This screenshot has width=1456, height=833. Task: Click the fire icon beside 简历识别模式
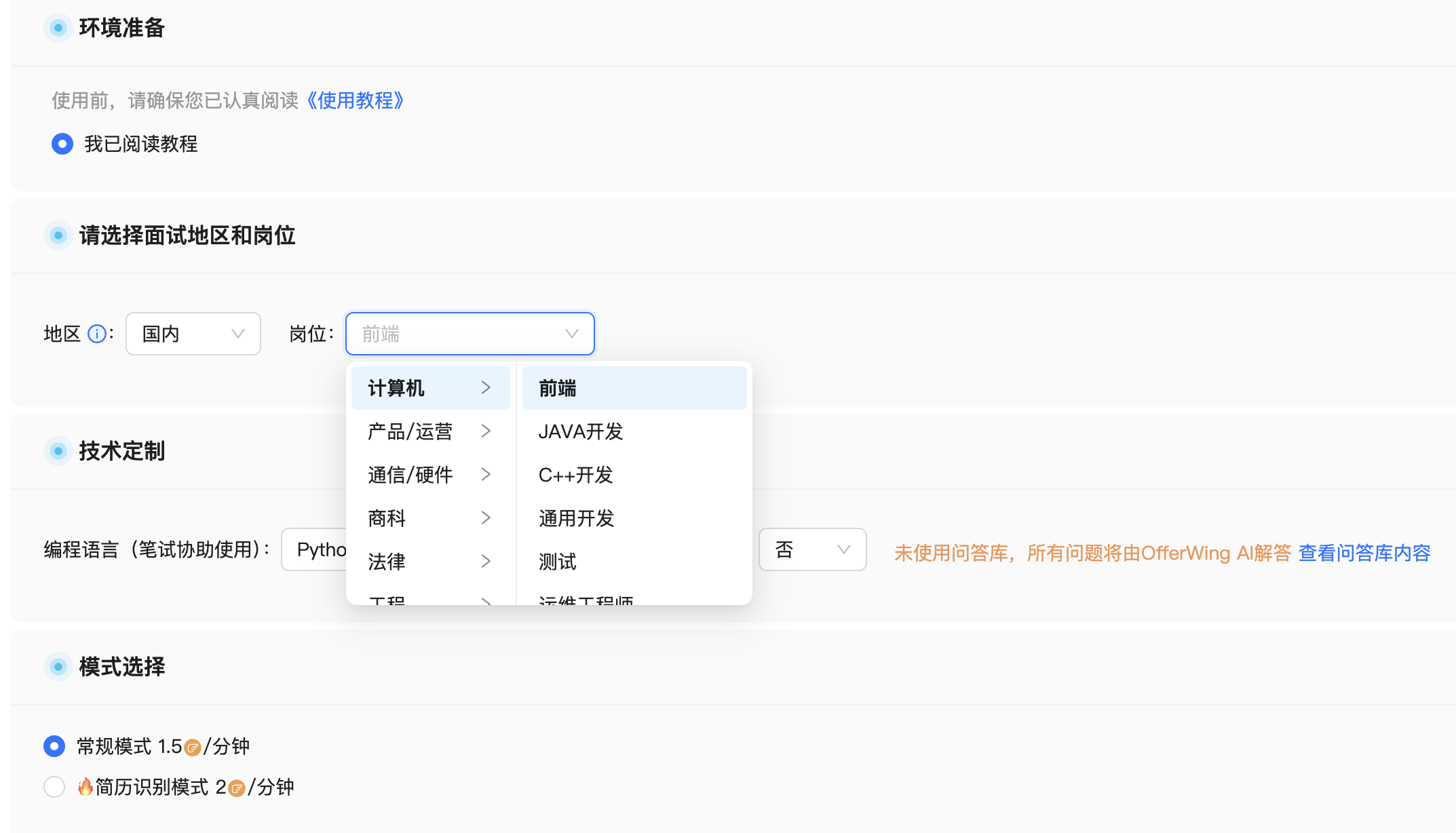click(85, 787)
